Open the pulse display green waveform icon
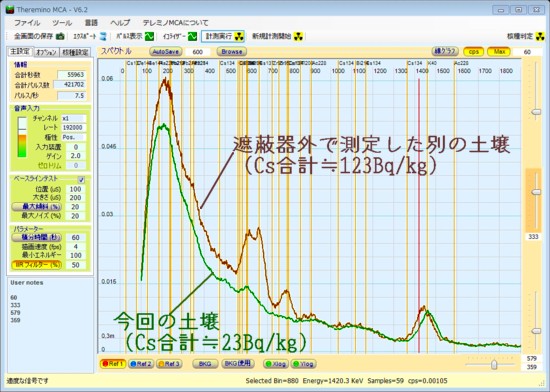 (149, 36)
